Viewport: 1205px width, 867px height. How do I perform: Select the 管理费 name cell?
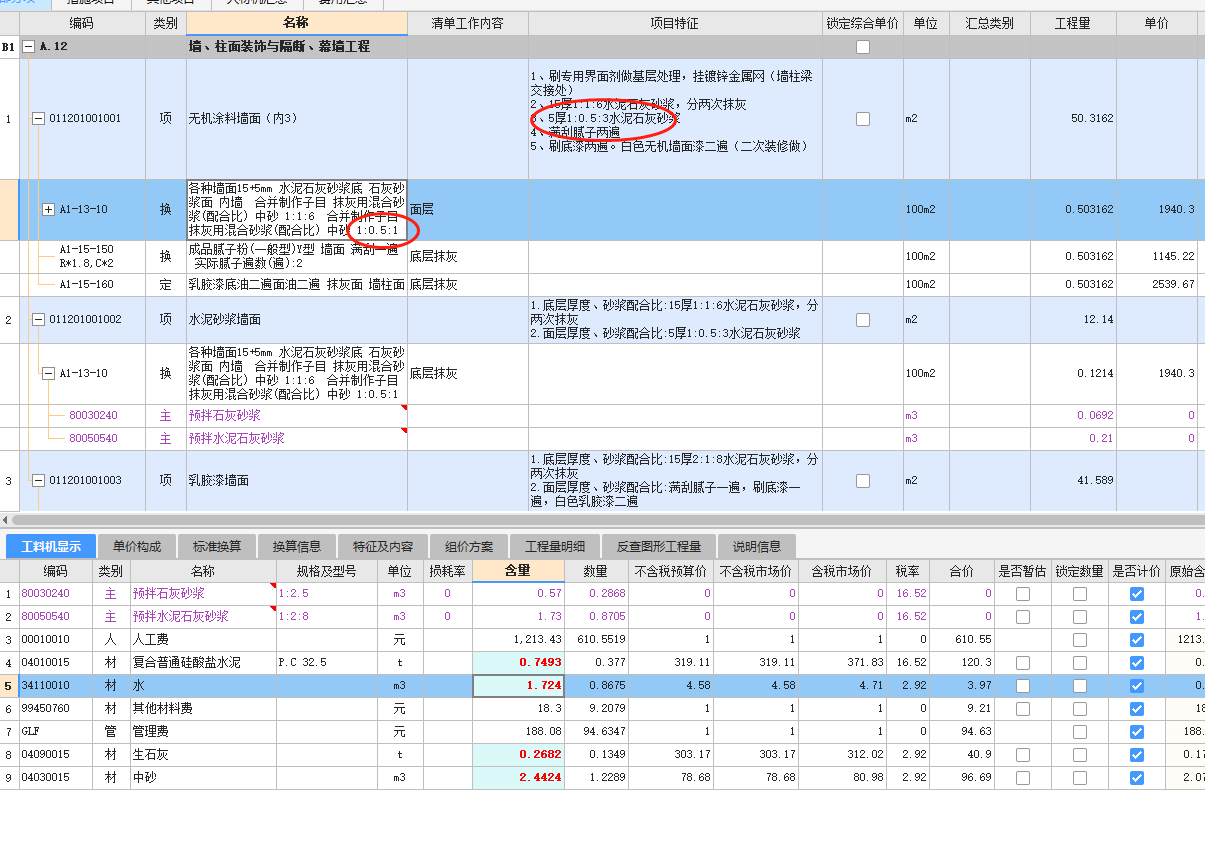click(204, 732)
